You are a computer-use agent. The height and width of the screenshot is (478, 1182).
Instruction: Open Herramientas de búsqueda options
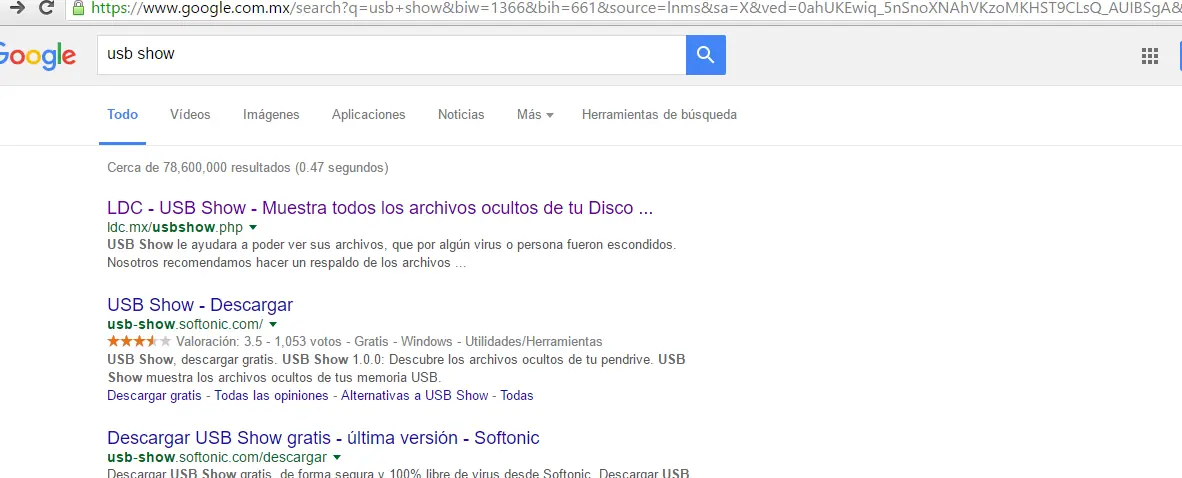pos(660,115)
